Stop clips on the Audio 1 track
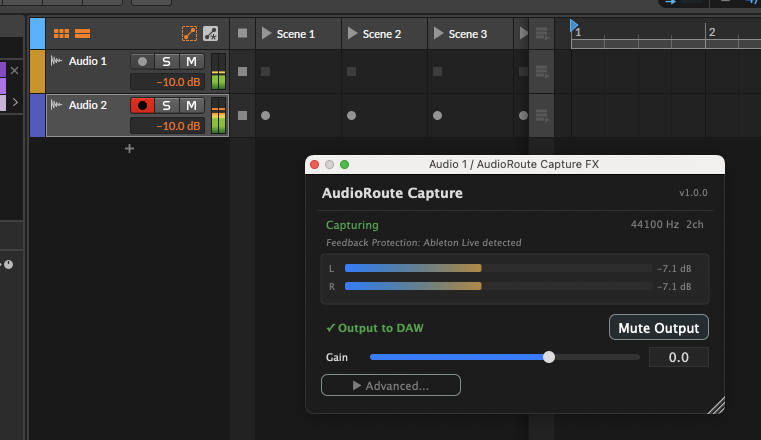The width and height of the screenshot is (761, 440). tap(243, 71)
